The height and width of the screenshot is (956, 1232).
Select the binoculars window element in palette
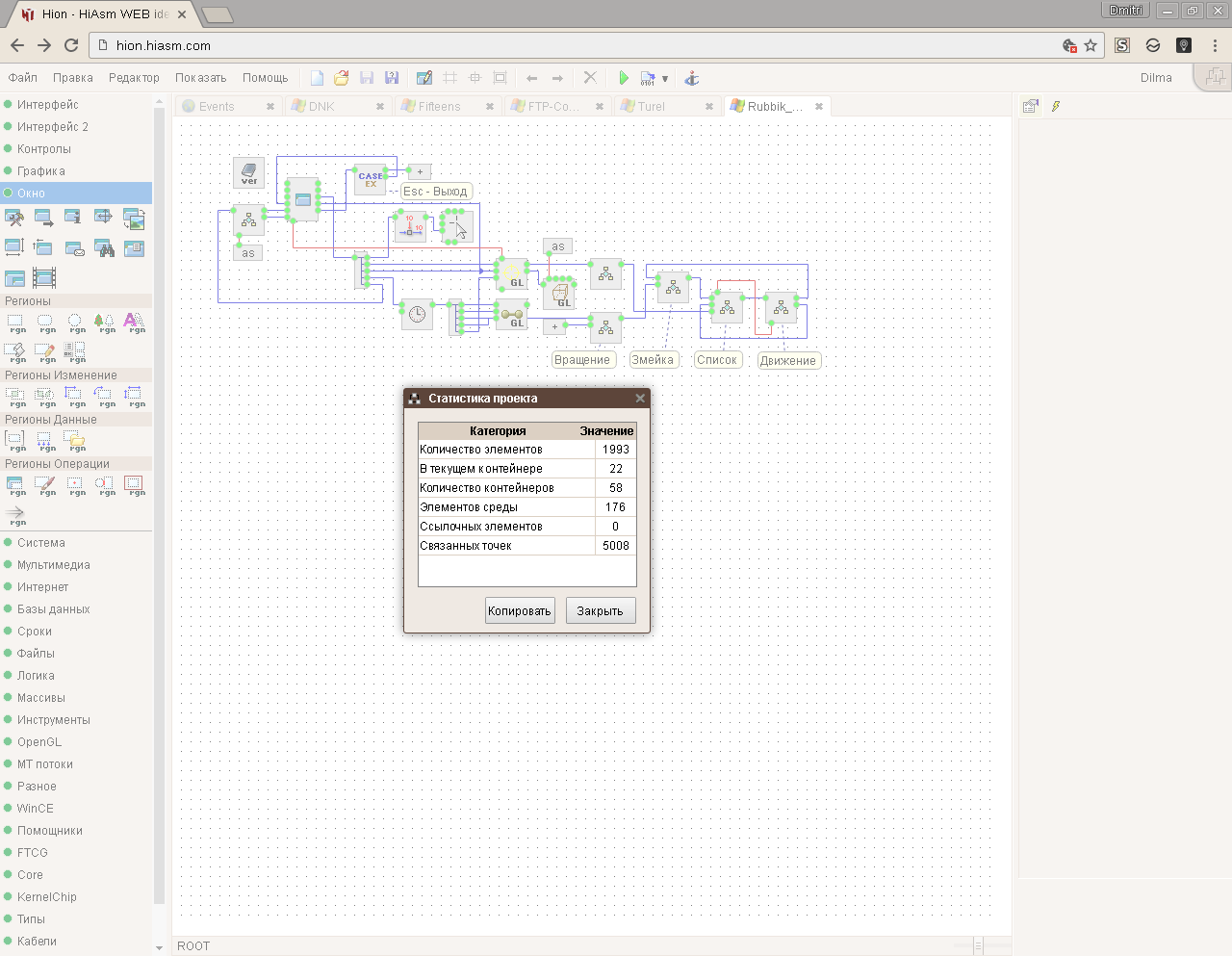(104, 248)
